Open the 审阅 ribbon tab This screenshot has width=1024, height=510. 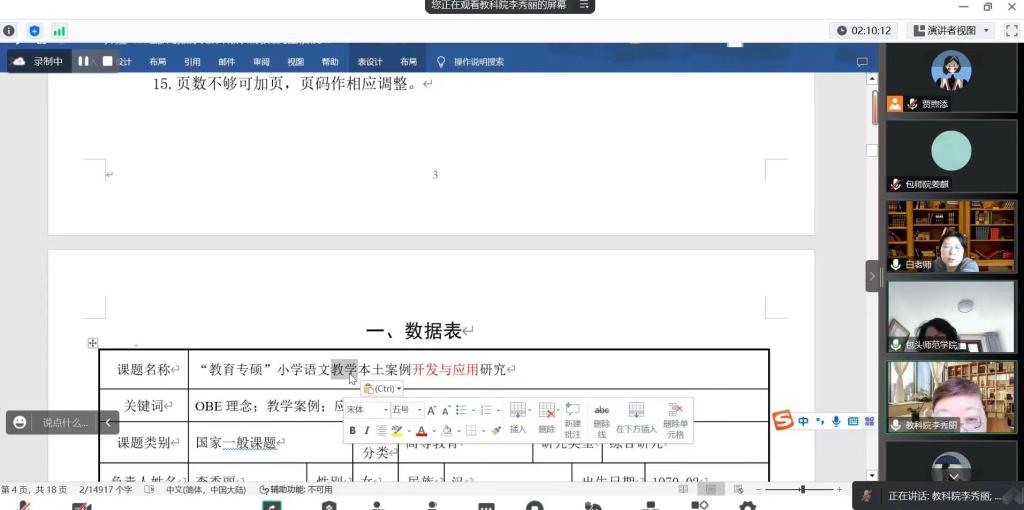pos(261,62)
